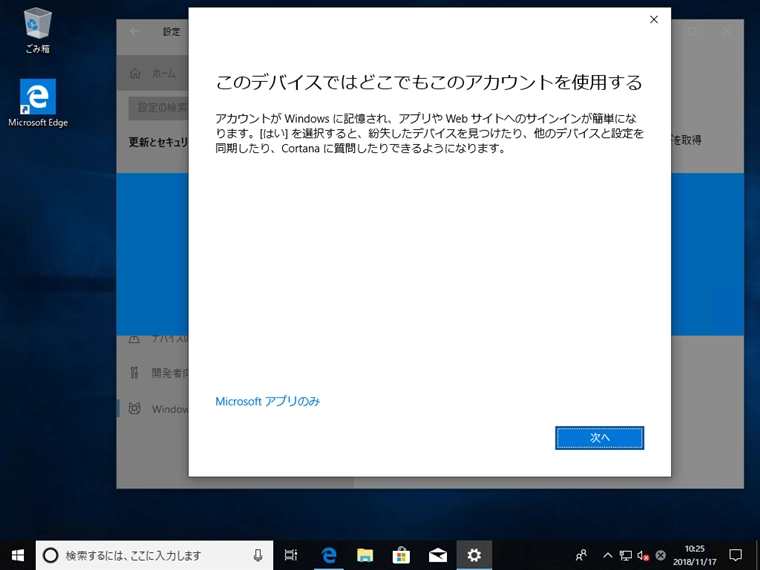Image resolution: width=760 pixels, height=570 pixels.
Task: Choose the Microsoft アプリのみ link
Action: [x=268, y=401]
